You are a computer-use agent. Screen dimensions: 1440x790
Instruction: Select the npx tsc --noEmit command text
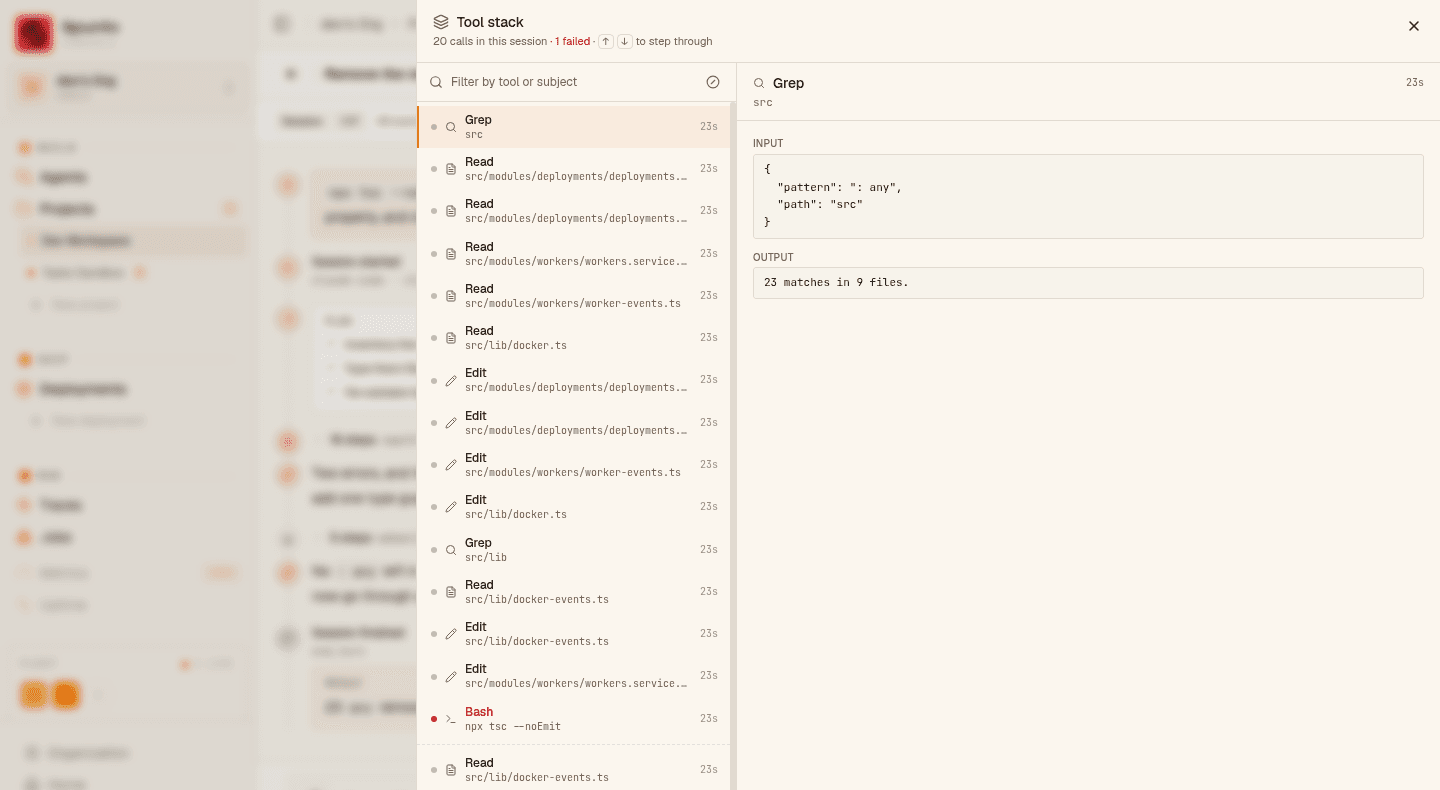(x=513, y=726)
